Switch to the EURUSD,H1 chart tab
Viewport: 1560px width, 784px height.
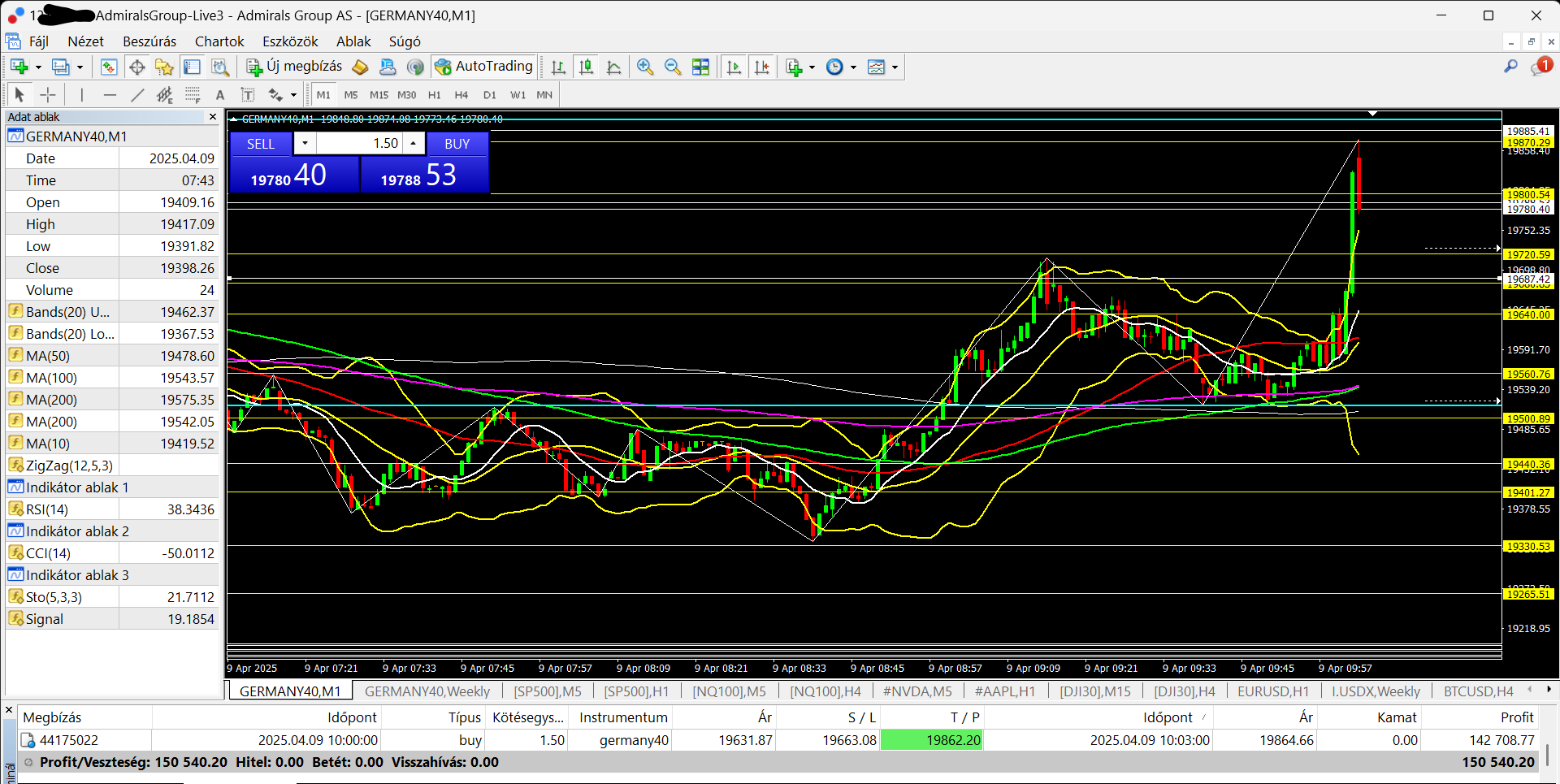[1272, 691]
